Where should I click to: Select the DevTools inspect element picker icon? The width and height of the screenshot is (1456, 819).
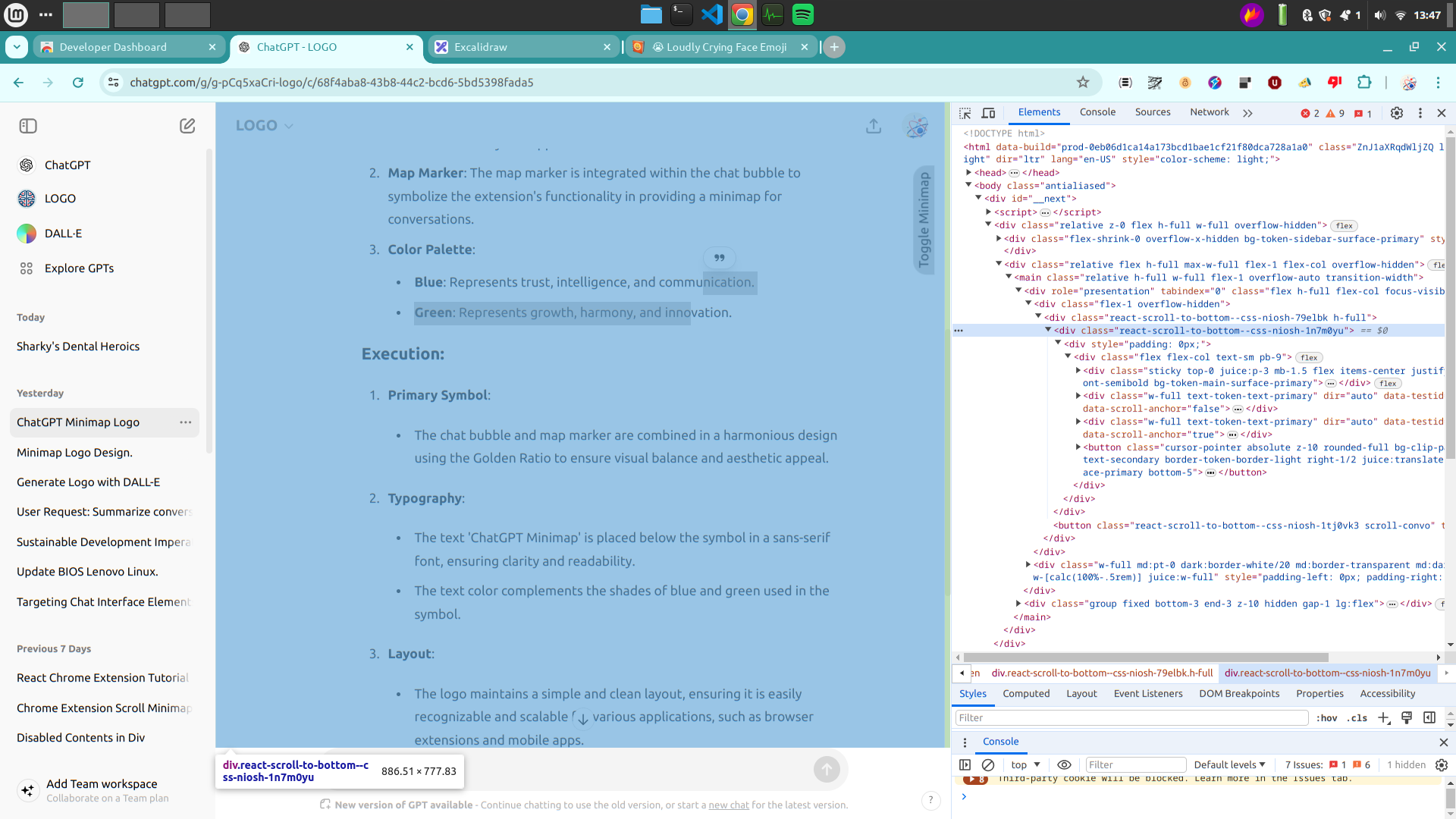click(x=965, y=113)
